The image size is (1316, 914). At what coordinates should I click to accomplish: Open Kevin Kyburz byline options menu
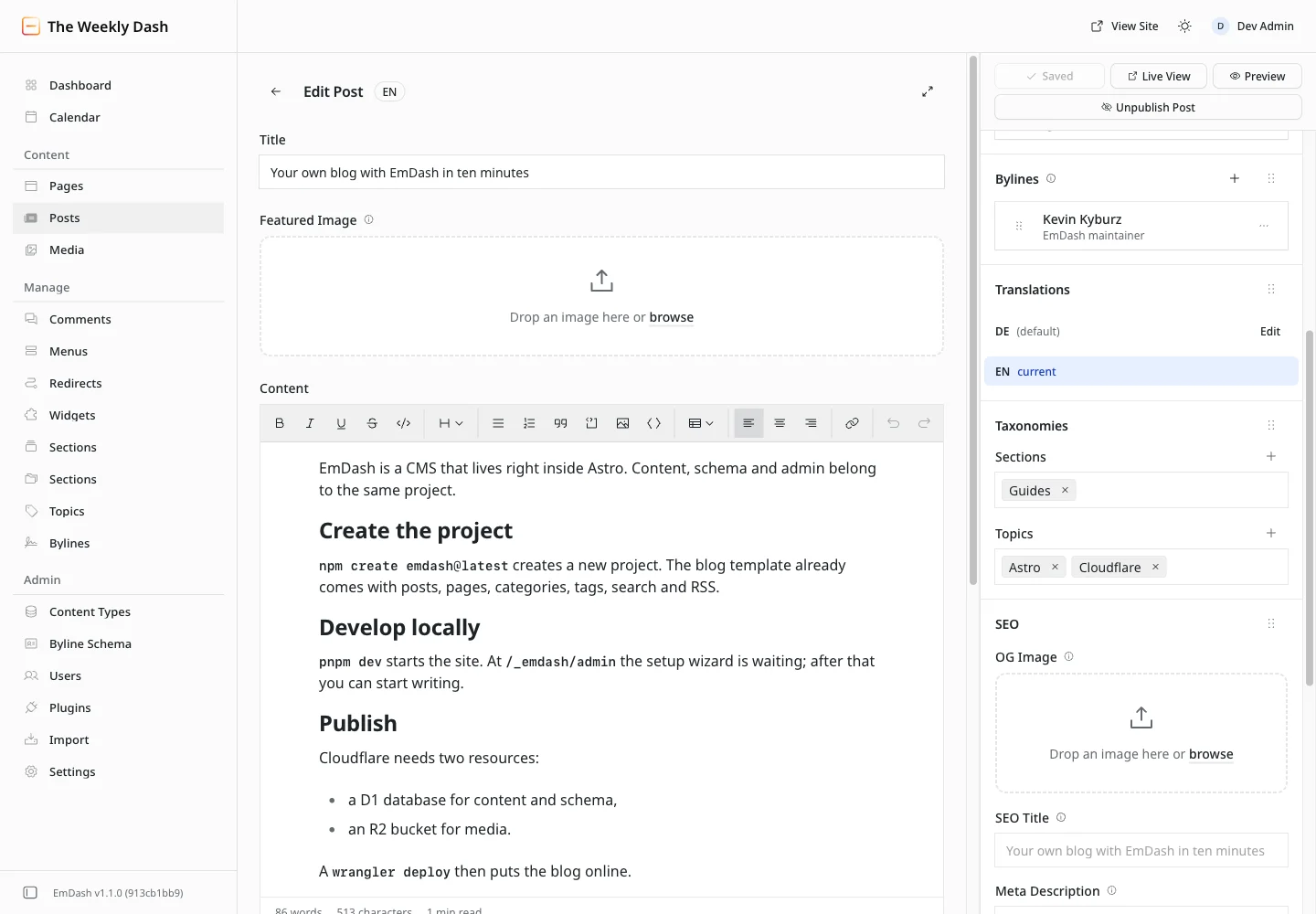(x=1264, y=226)
